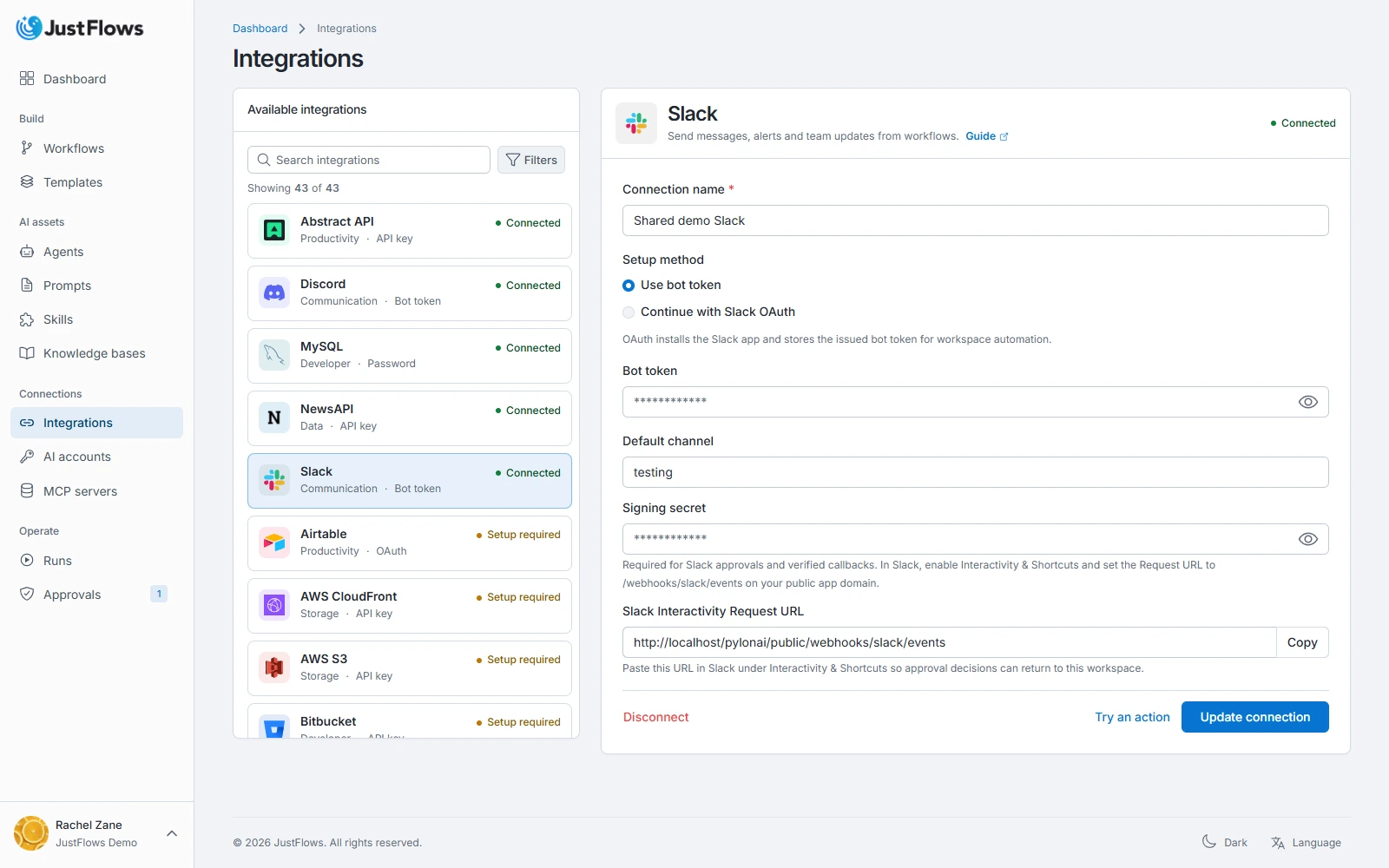Viewport: 1389px width, 868px height.
Task: Select the AWS CloudFront integration icon
Action: [x=274, y=605]
